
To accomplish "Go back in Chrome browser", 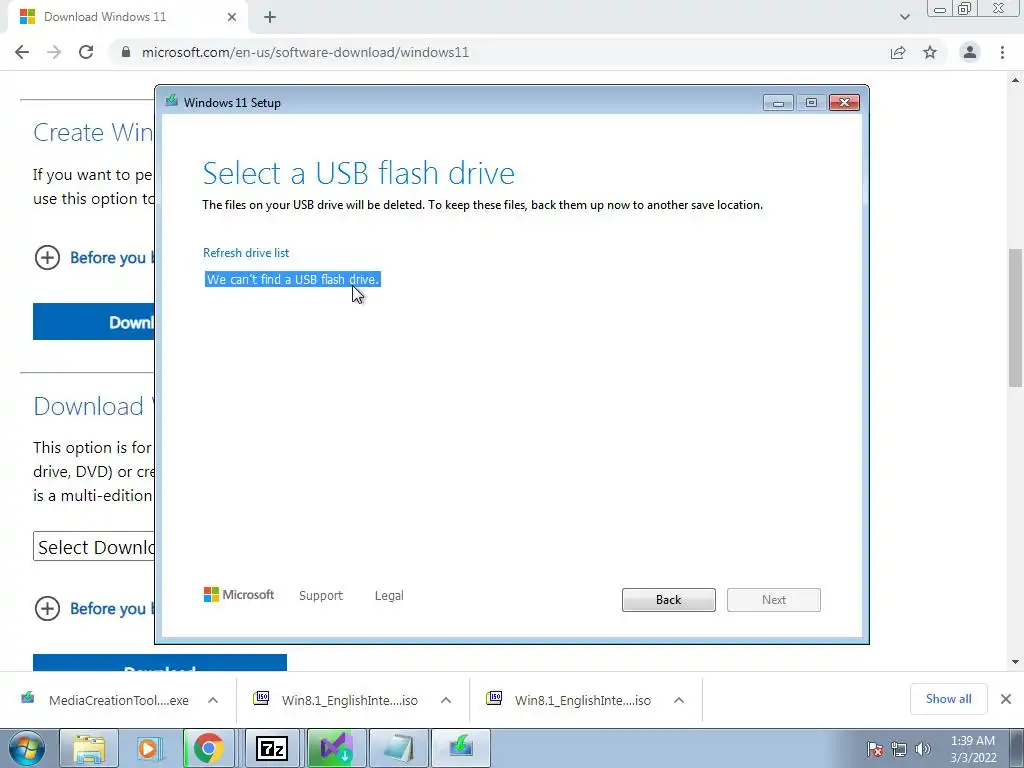I will tap(22, 52).
